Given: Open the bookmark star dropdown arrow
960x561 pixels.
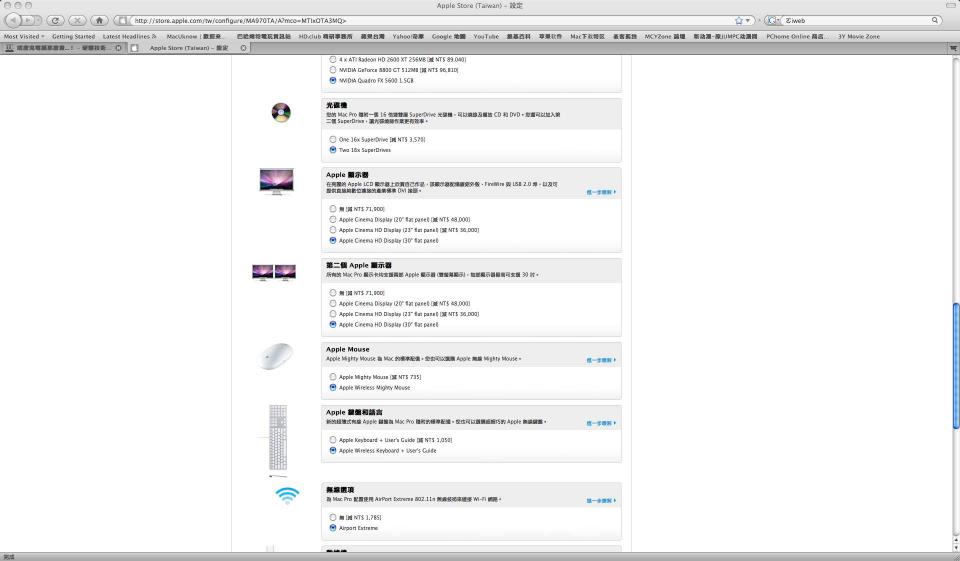Looking at the screenshot, I should pos(748,20).
